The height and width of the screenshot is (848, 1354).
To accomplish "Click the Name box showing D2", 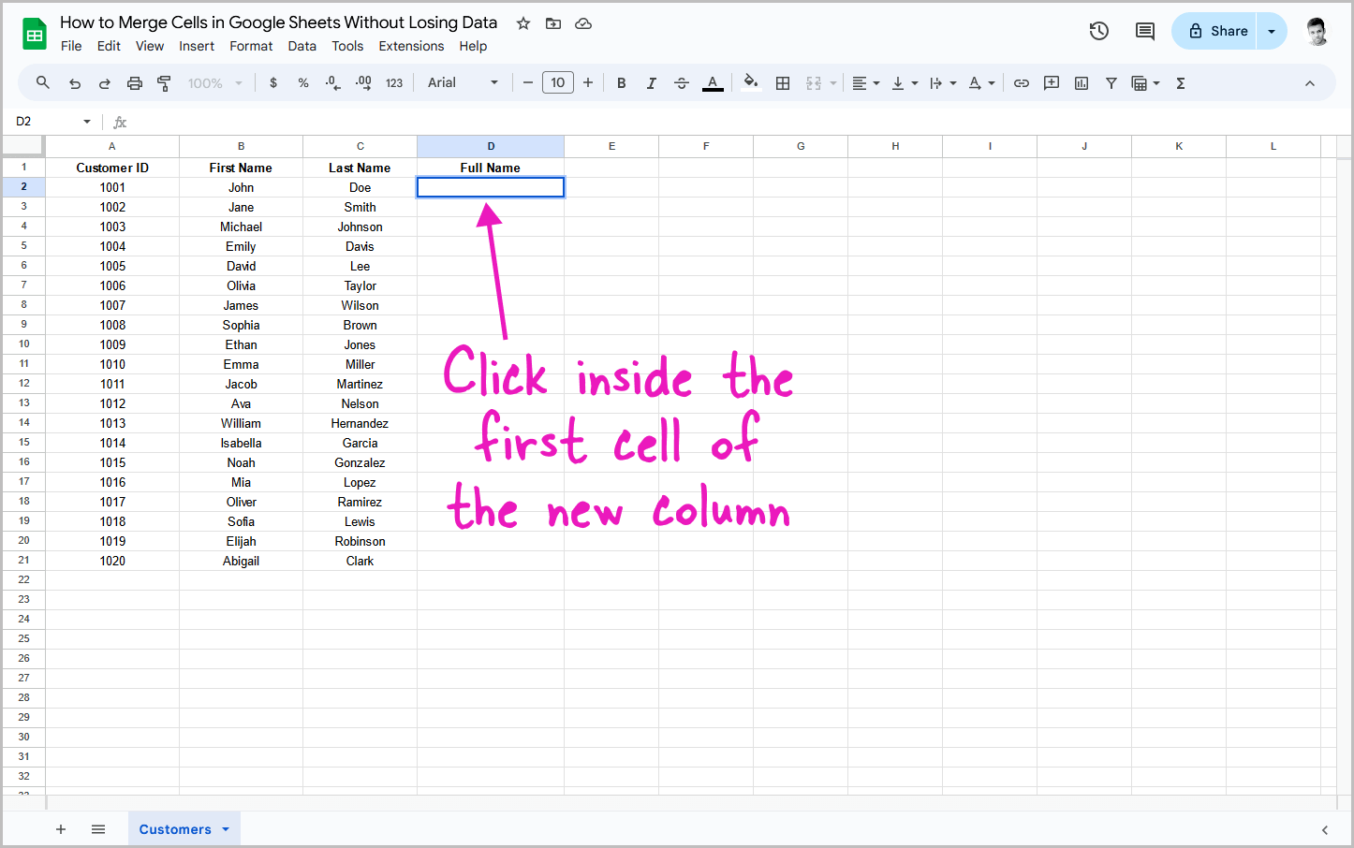I will point(53,122).
